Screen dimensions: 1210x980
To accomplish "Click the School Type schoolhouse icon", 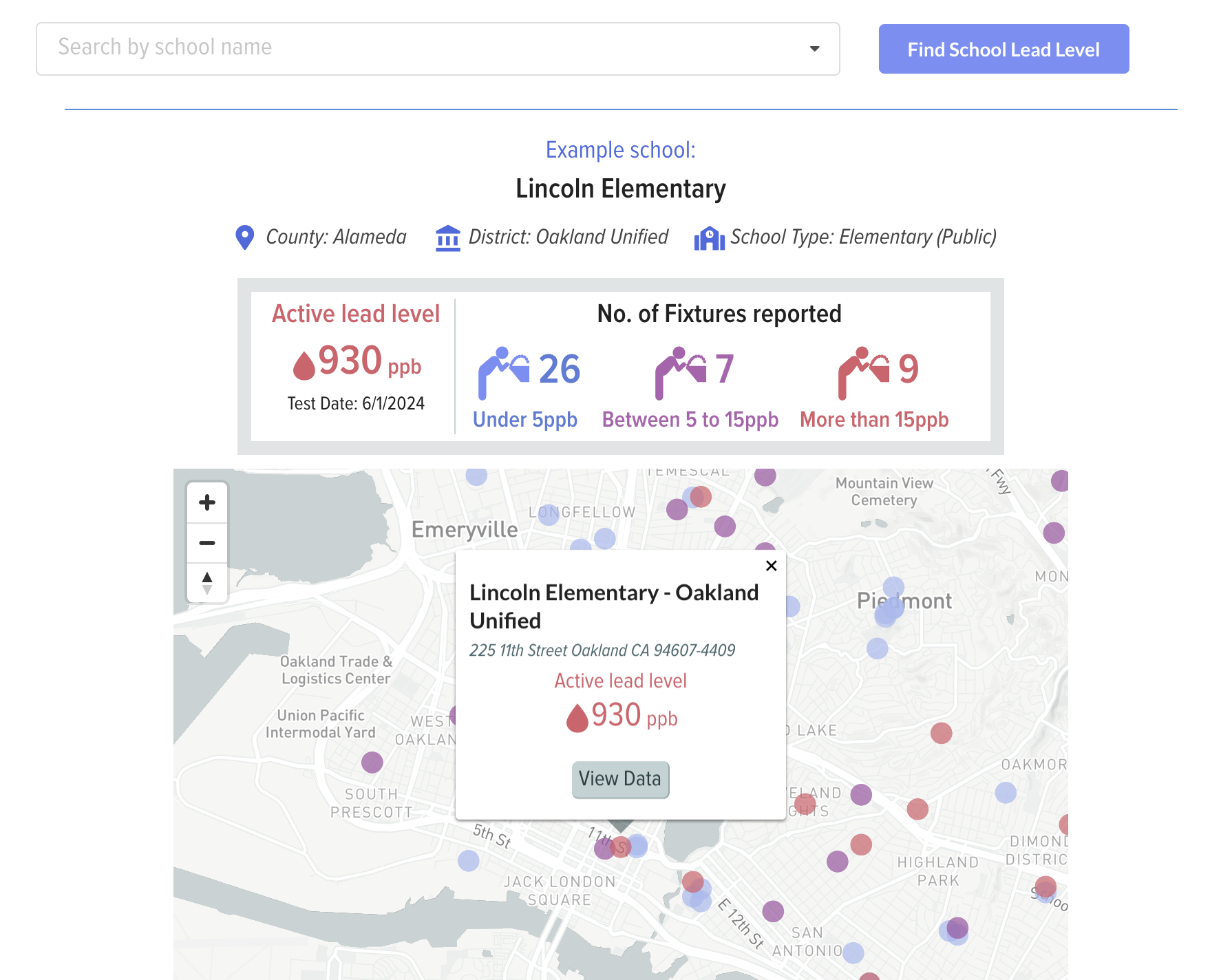I will (709, 238).
